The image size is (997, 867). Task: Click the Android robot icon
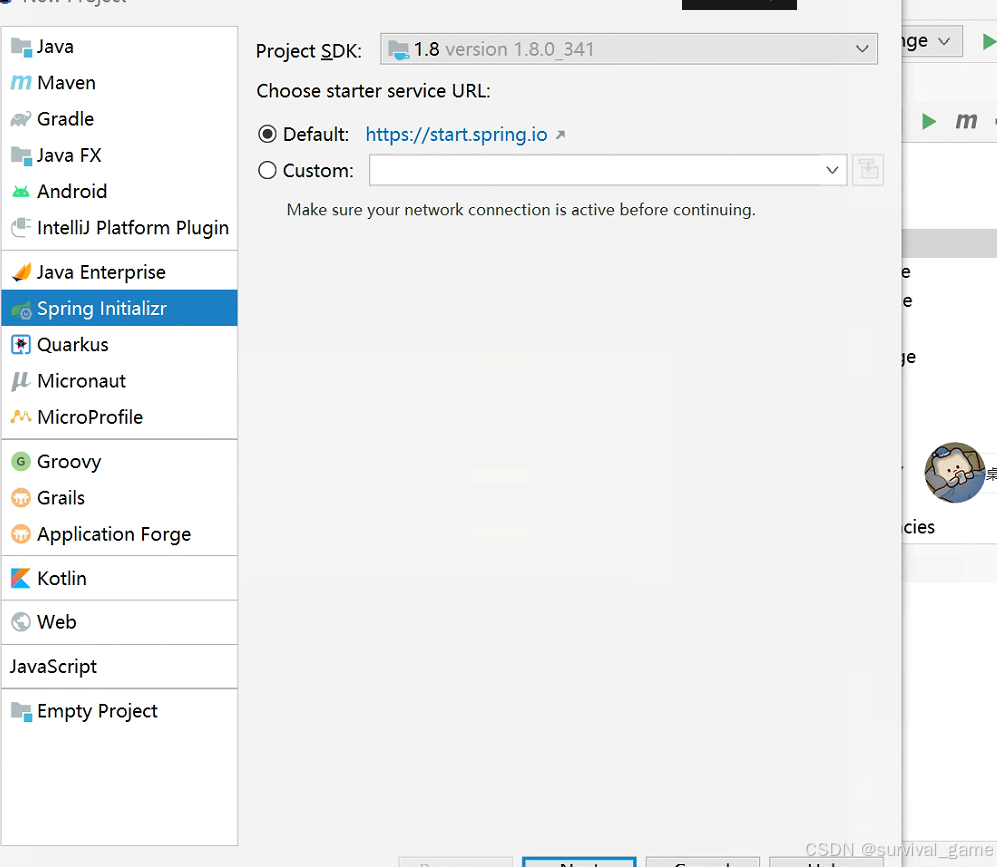(x=21, y=191)
